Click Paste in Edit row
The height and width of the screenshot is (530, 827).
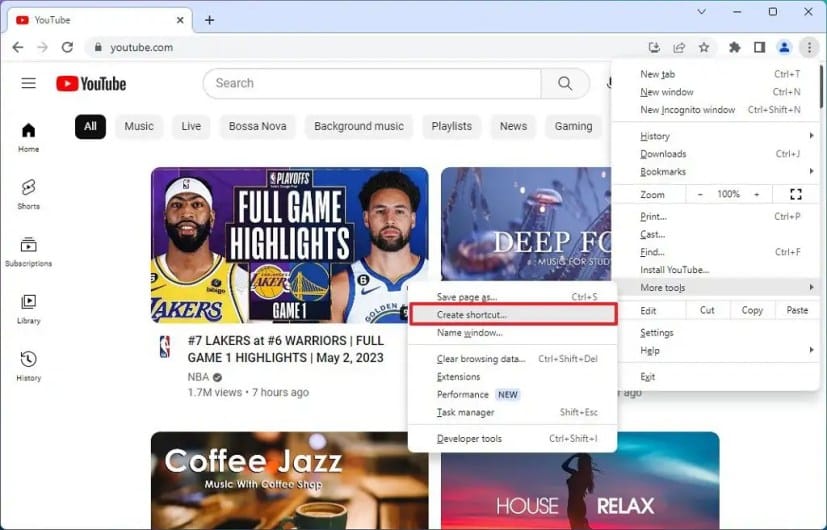click(x=797, y=310)
